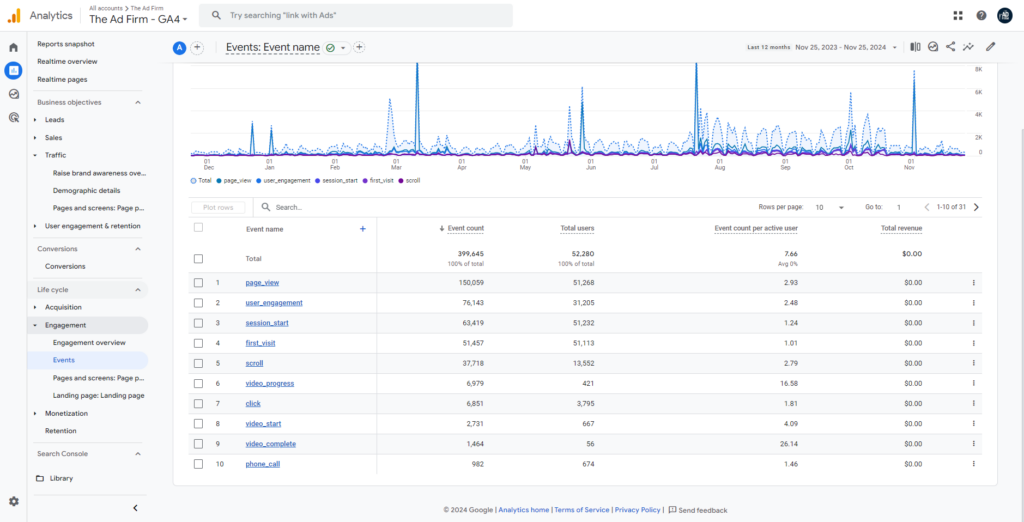Go to Home via house icon
Image resolution: width=1024 pixels, height=522 pixels.
tap(13, 47)
